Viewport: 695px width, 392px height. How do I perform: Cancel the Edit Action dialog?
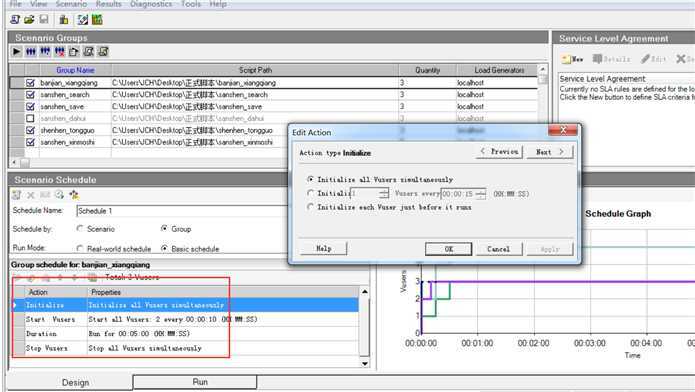point(499,249)
